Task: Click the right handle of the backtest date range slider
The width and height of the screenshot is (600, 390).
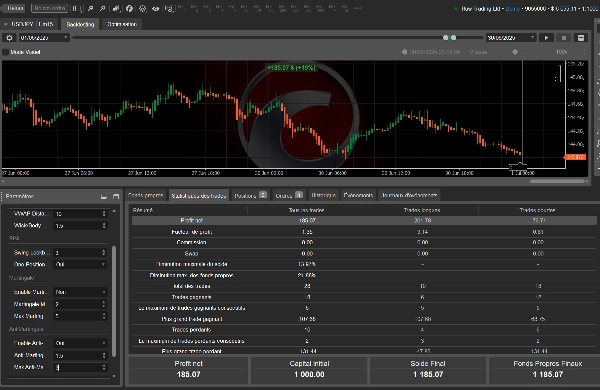Action: click(x=453, y=38)
